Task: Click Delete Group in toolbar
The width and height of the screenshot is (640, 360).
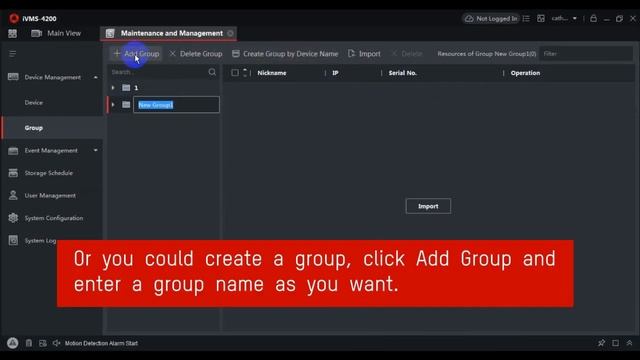Action: click(196, 53)
